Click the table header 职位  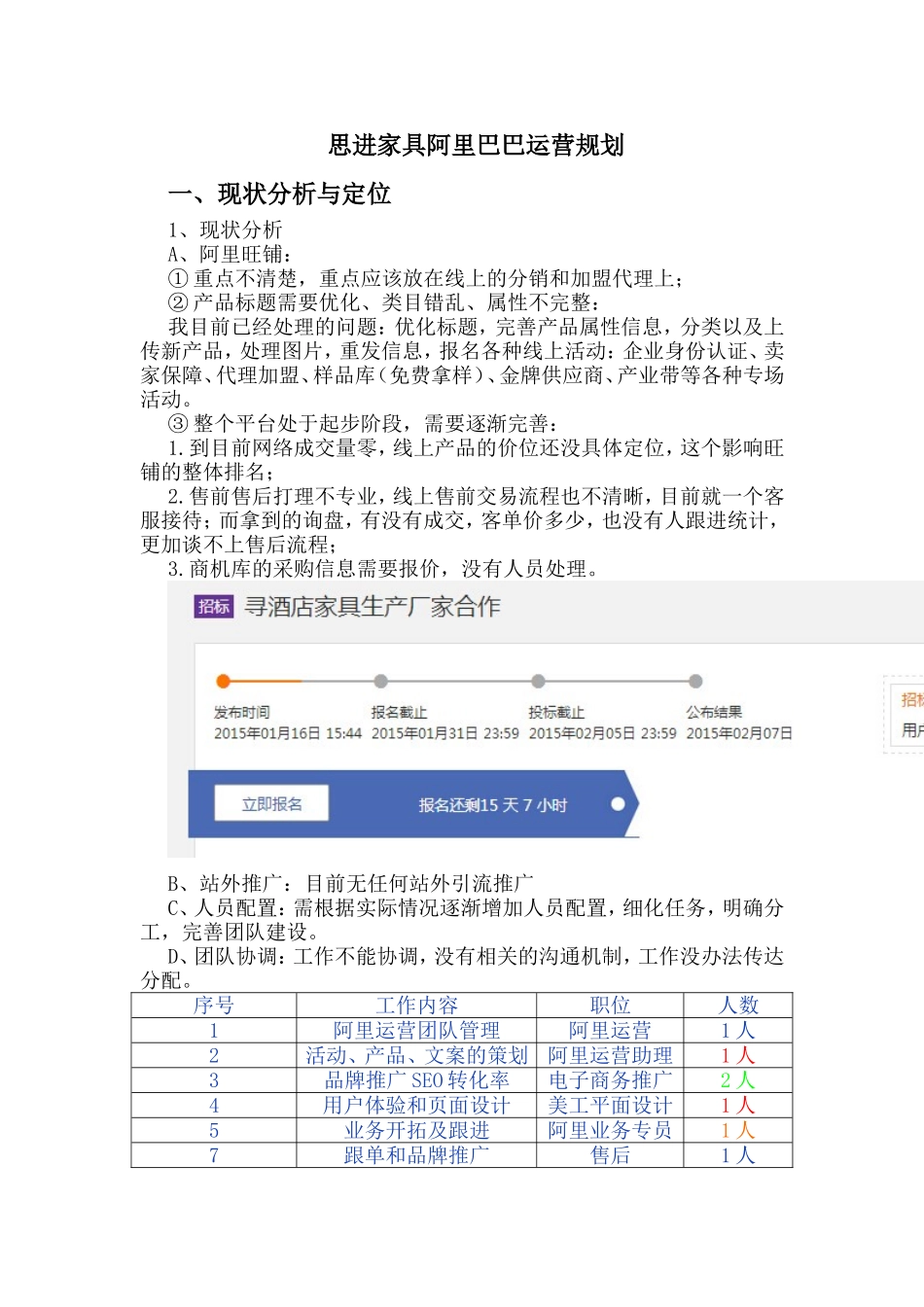pyautogui.click(x=610, y=1006)
